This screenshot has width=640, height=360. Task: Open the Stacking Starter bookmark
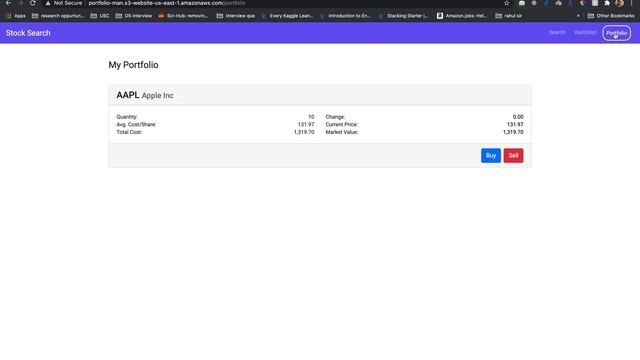[404, 16]
